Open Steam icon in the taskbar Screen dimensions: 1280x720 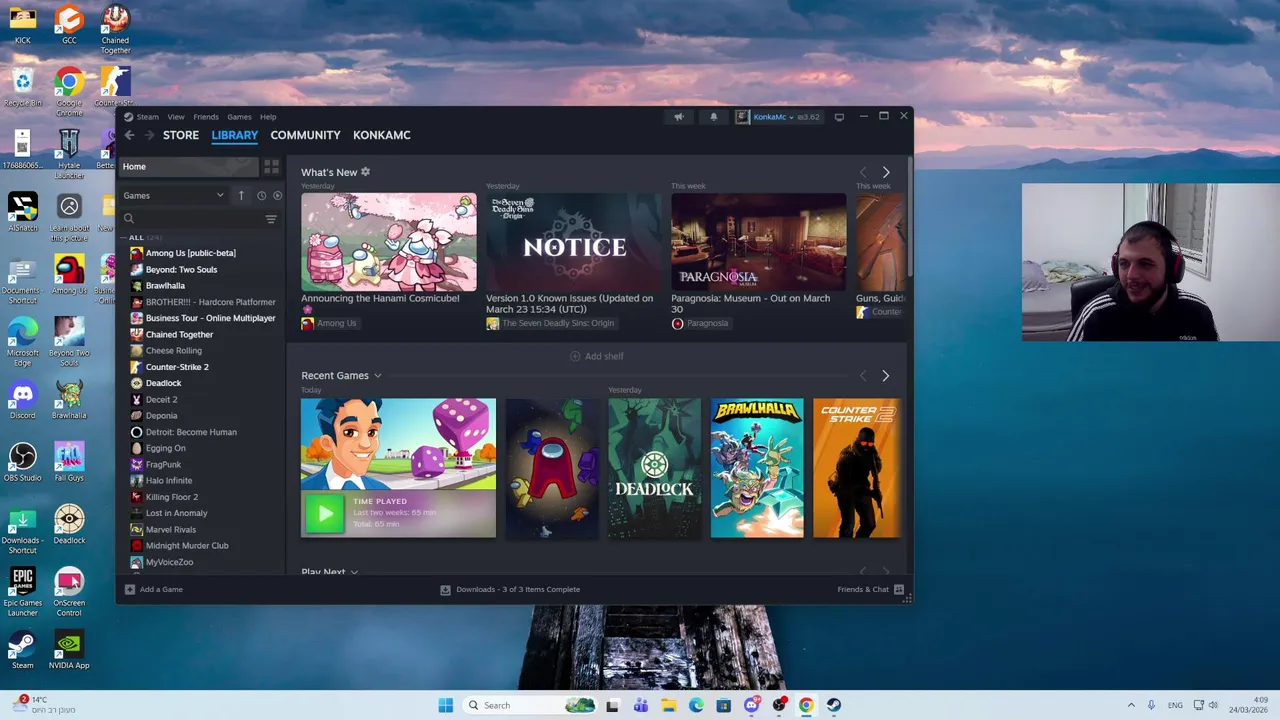tap(834, 705)
